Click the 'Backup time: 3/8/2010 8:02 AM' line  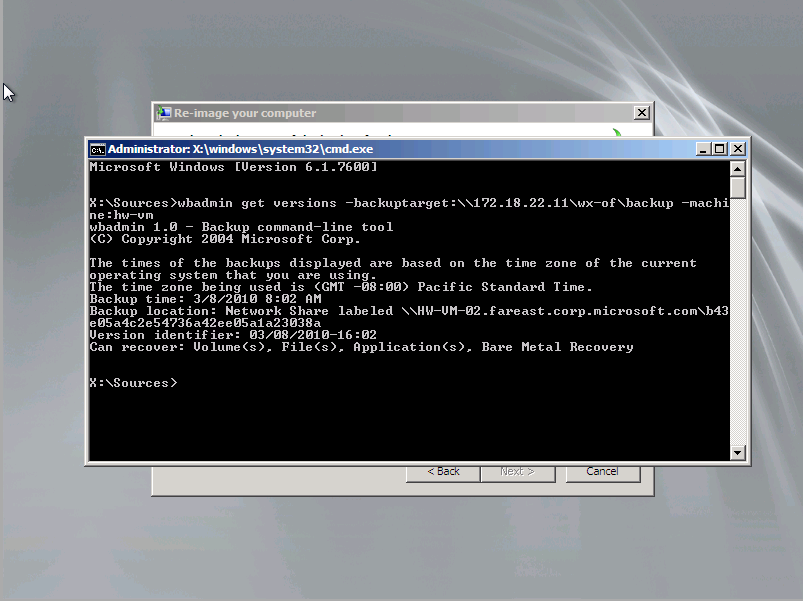[205, 299]
